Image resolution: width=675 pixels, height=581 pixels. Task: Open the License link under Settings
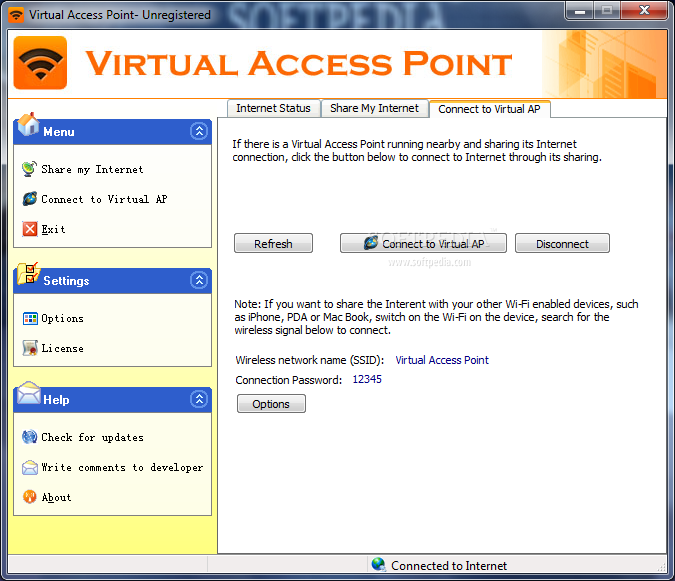click(x=62, y=349)
